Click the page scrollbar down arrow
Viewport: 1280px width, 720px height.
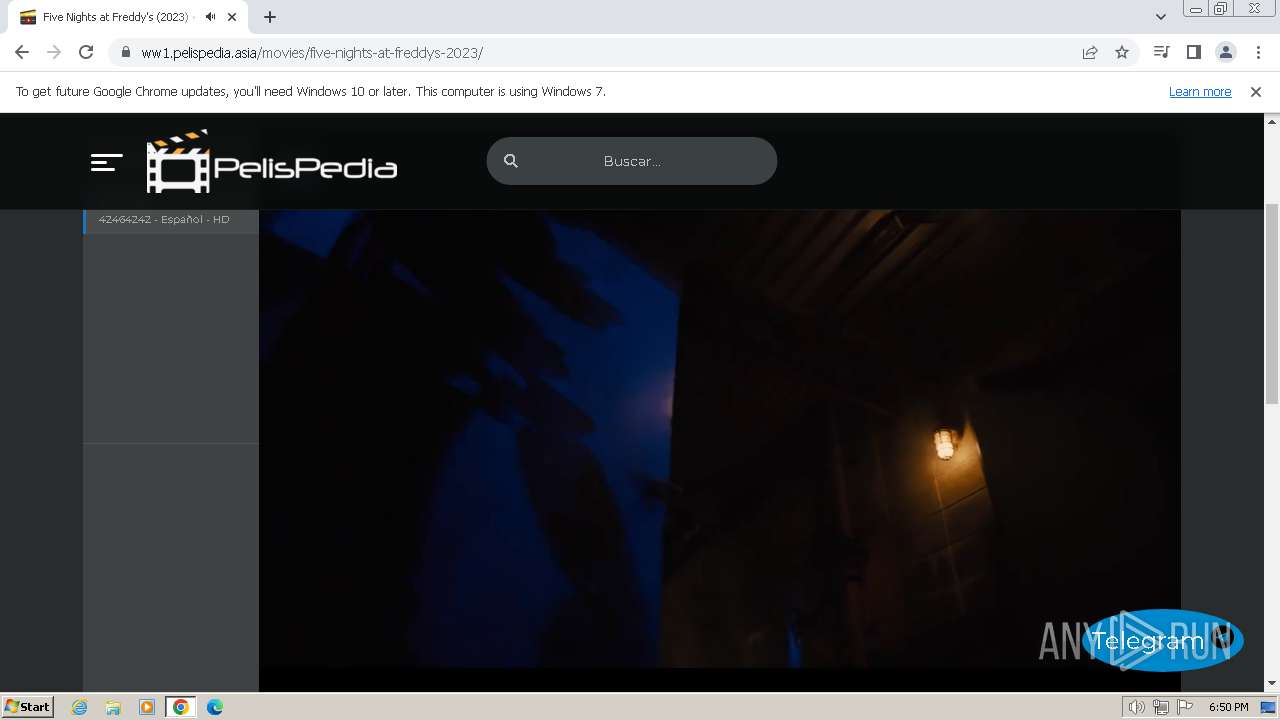(x=1272, y=683)
